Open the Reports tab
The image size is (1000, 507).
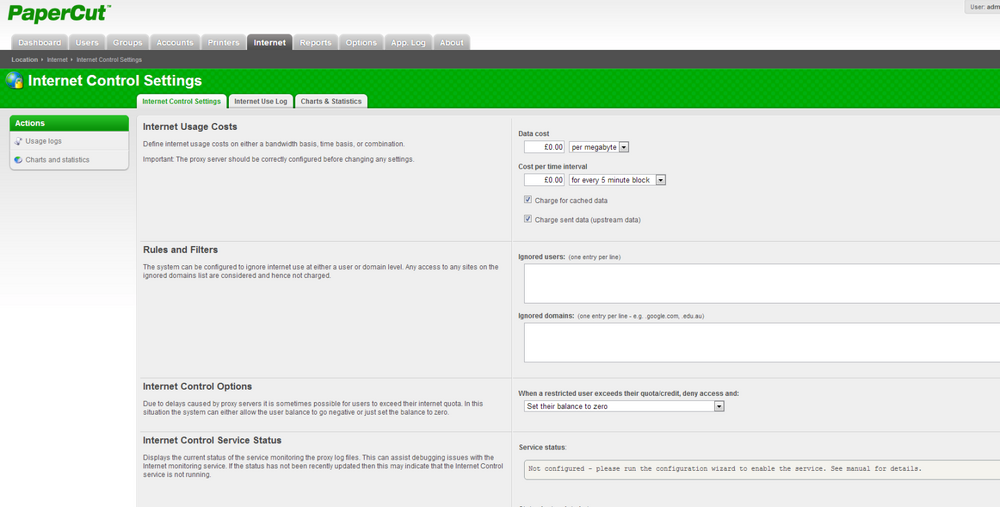click(x=316, y=42)
